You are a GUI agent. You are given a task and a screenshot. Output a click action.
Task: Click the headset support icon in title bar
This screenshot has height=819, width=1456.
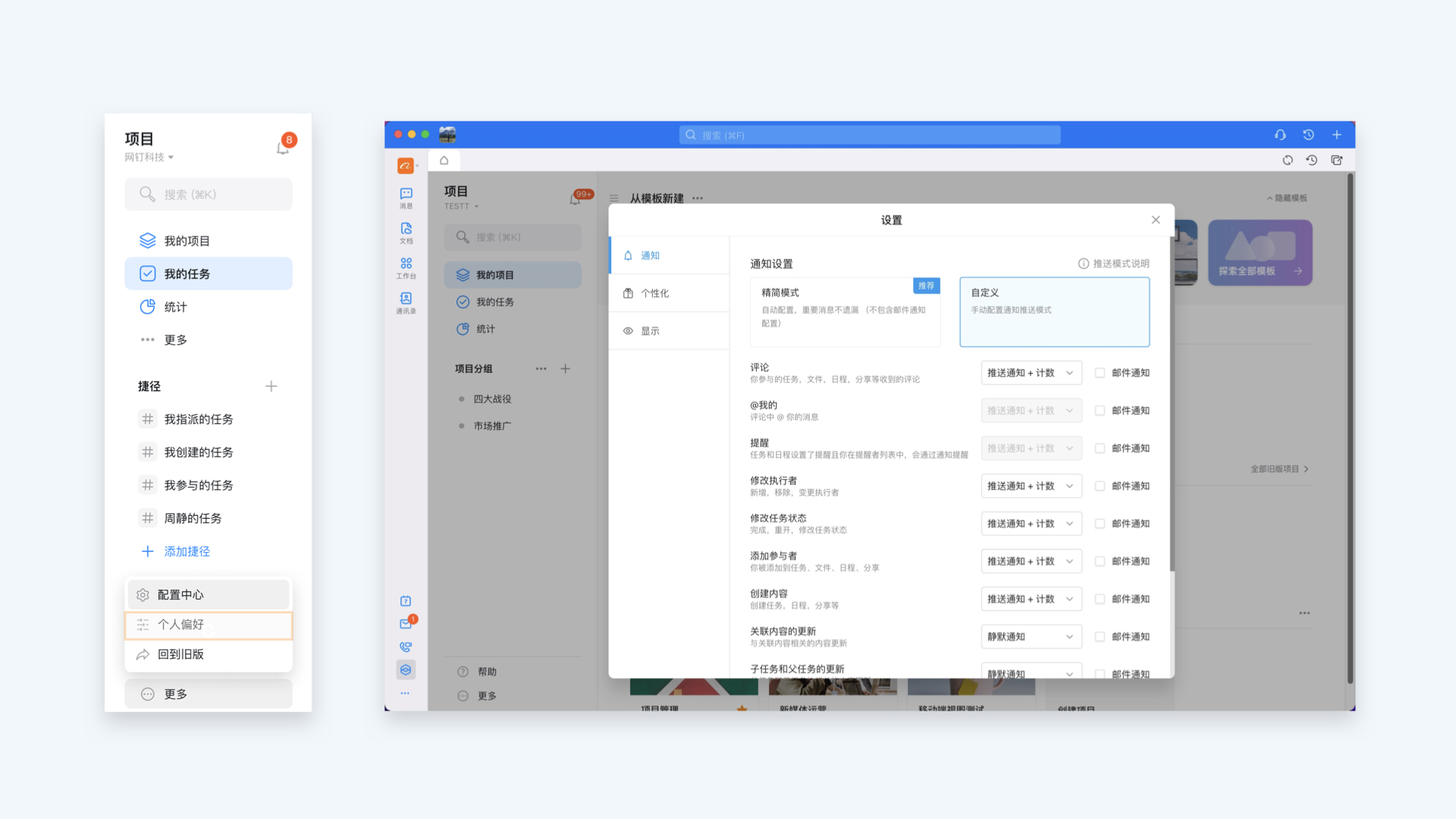1280,135
